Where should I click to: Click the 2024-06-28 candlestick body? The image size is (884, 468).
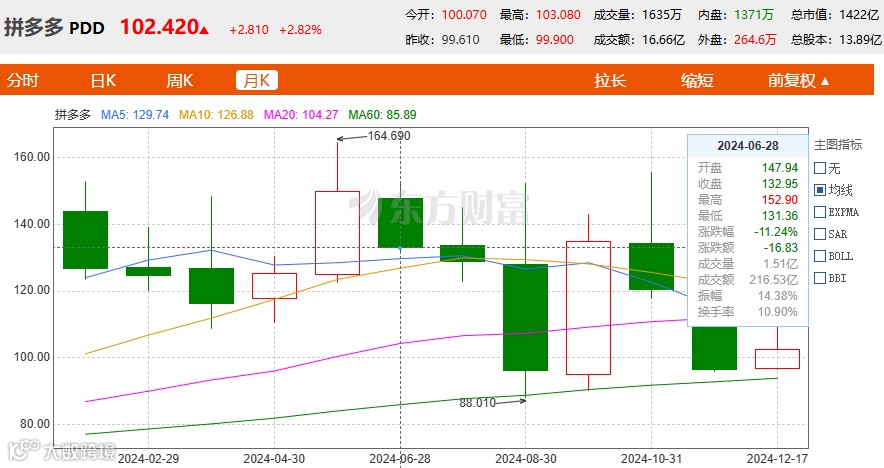[x=400, y=223]
